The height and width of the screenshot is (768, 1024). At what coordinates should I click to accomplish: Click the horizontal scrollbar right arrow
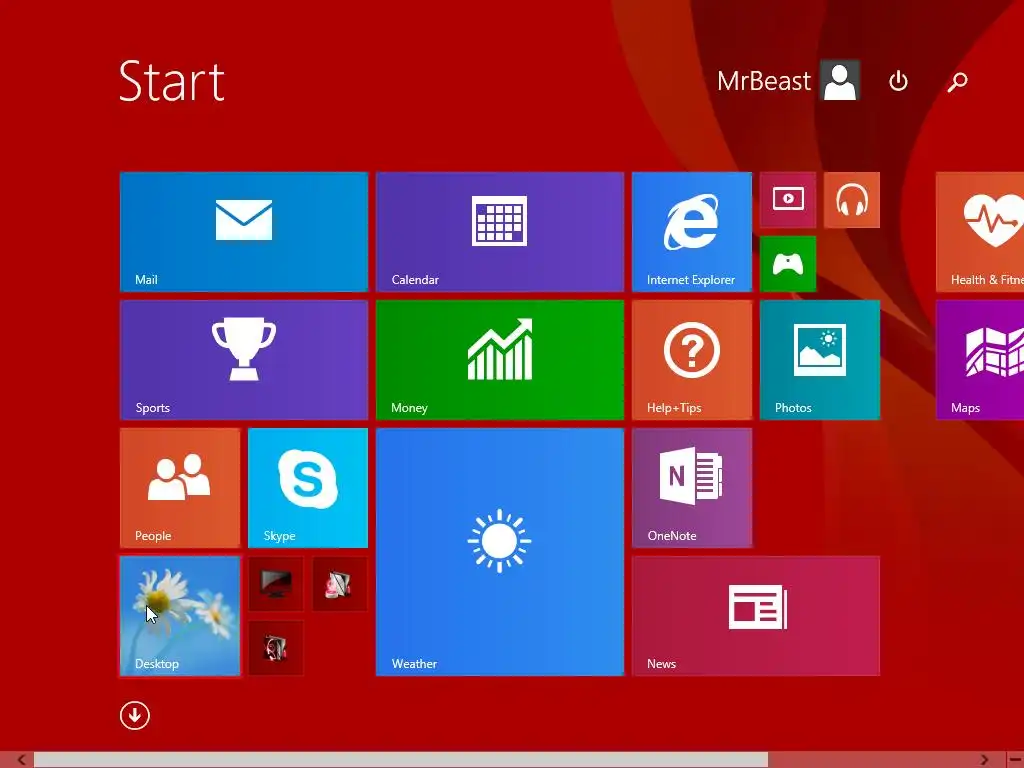pos(984,760)
